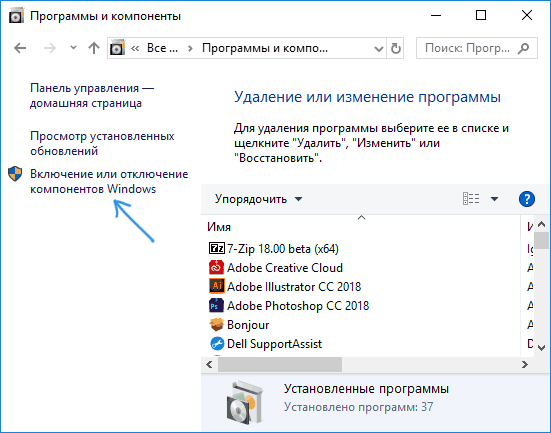The width and height of the screenshot is (551, 433).
Task: Click the Adobe Creative Cloud icon
Action: point(216,267)
